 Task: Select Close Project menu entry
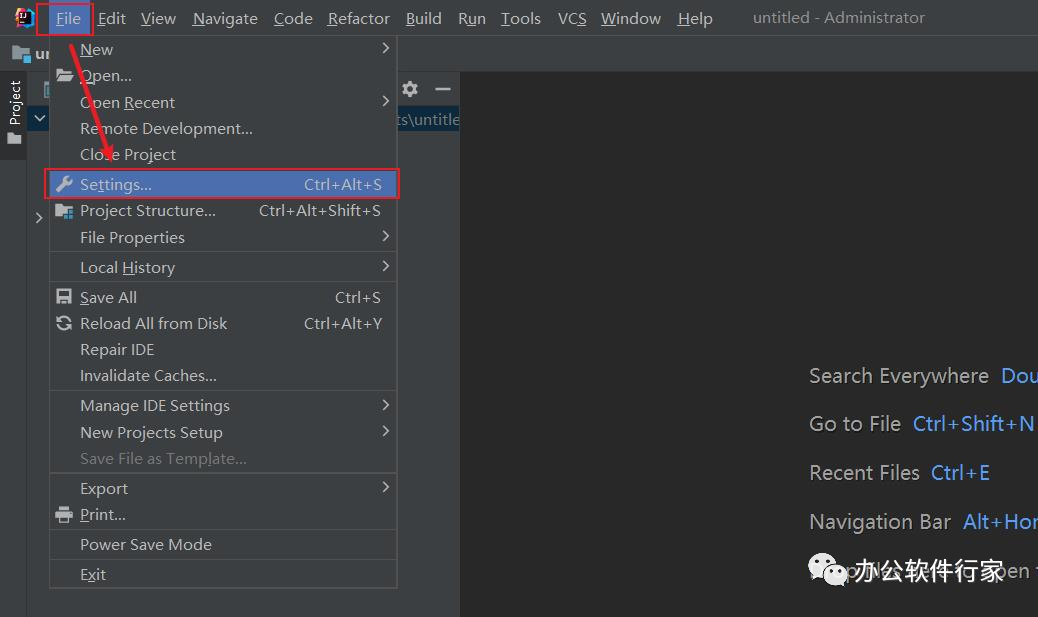pos(223,154)
